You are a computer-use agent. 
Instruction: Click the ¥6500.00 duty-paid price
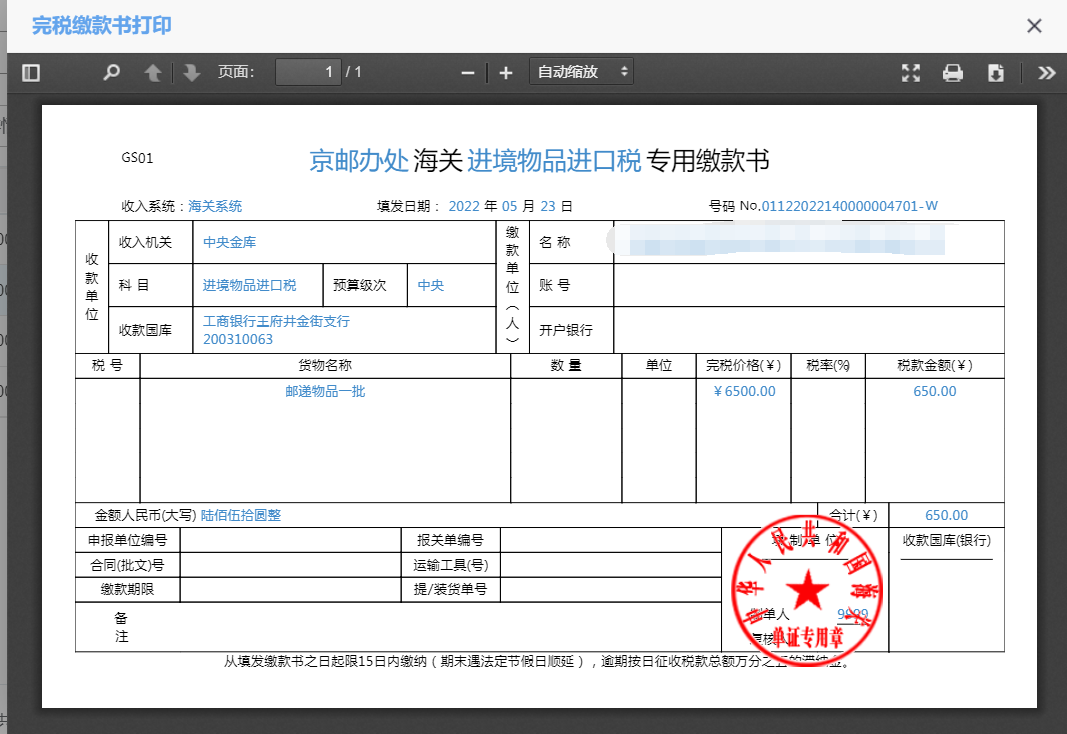[744, 391]
